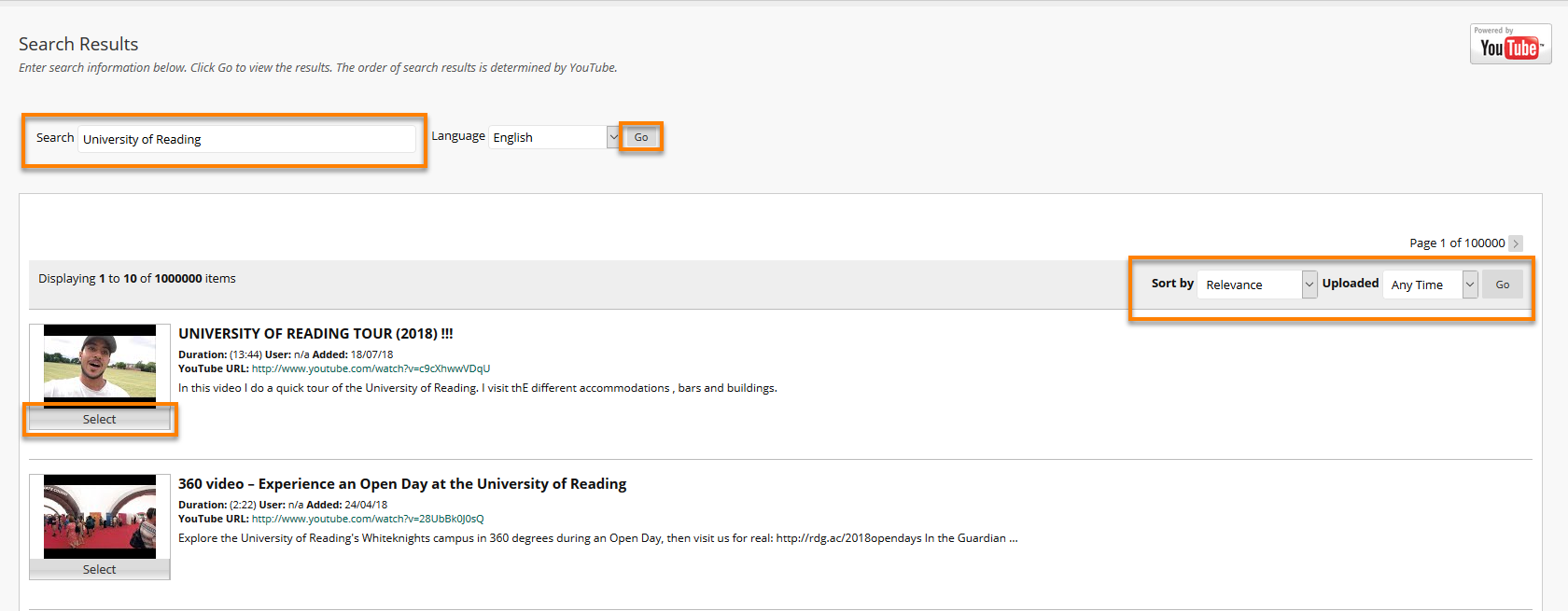1568x611 pixels.
Task: Click the '(13:44)' duration value
Action: (245, 354)
